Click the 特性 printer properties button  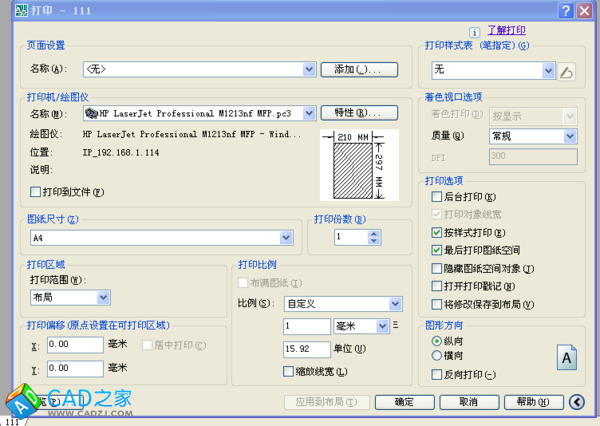[x=359, y=113]
